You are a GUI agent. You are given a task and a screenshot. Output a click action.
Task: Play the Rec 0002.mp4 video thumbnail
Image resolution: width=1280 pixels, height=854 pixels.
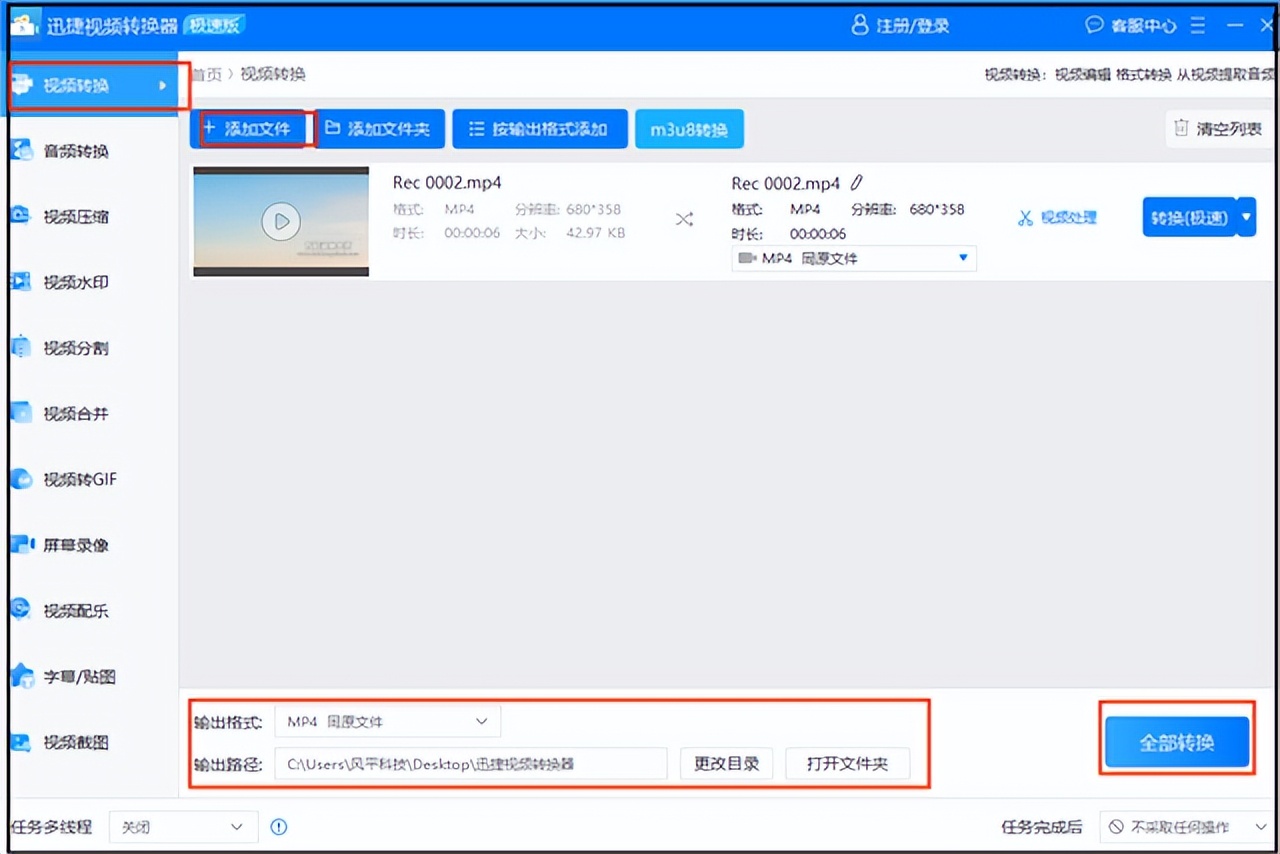(x=280, y=221)
